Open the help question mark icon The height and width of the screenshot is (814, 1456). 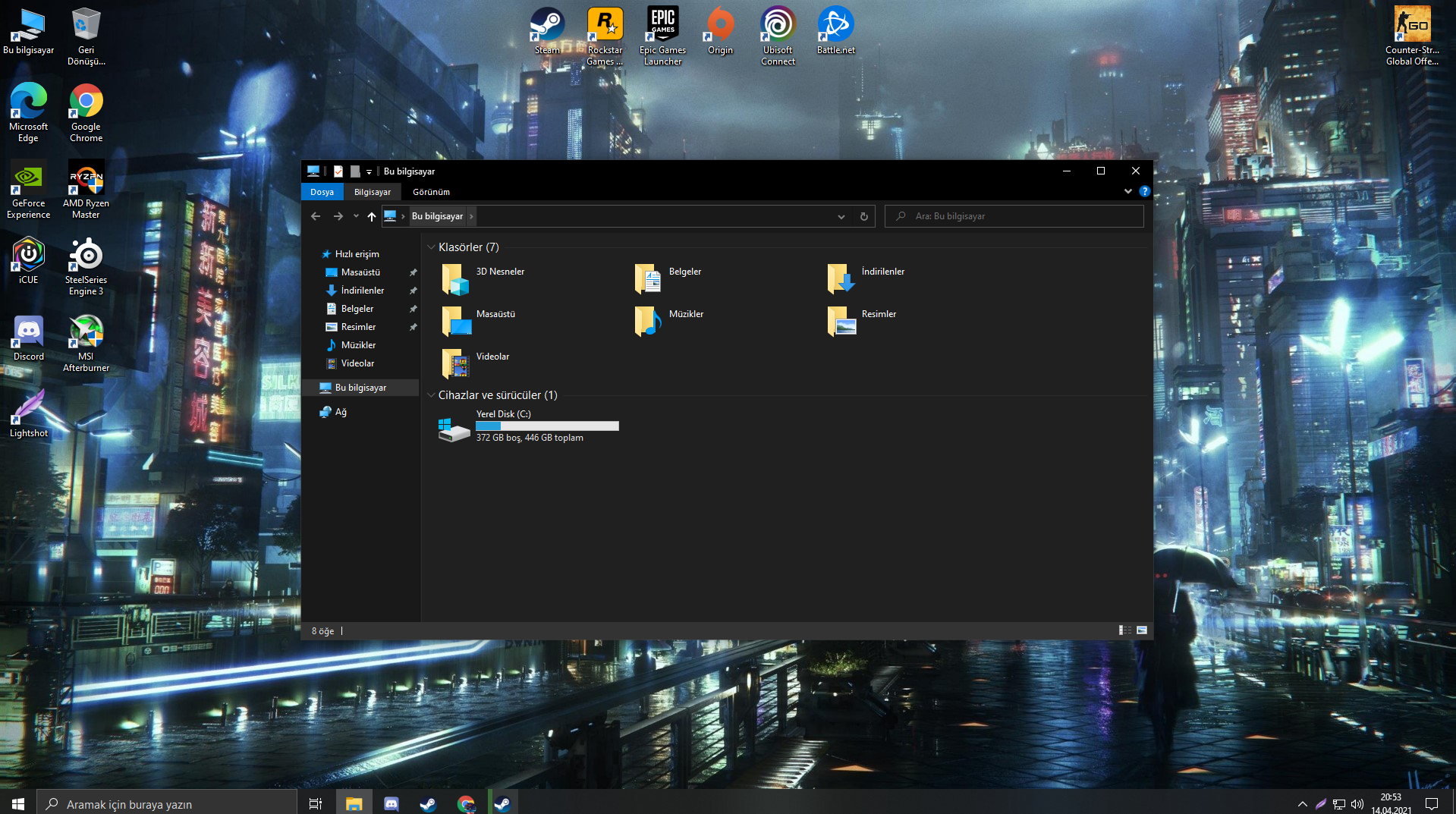point(1144,192)
